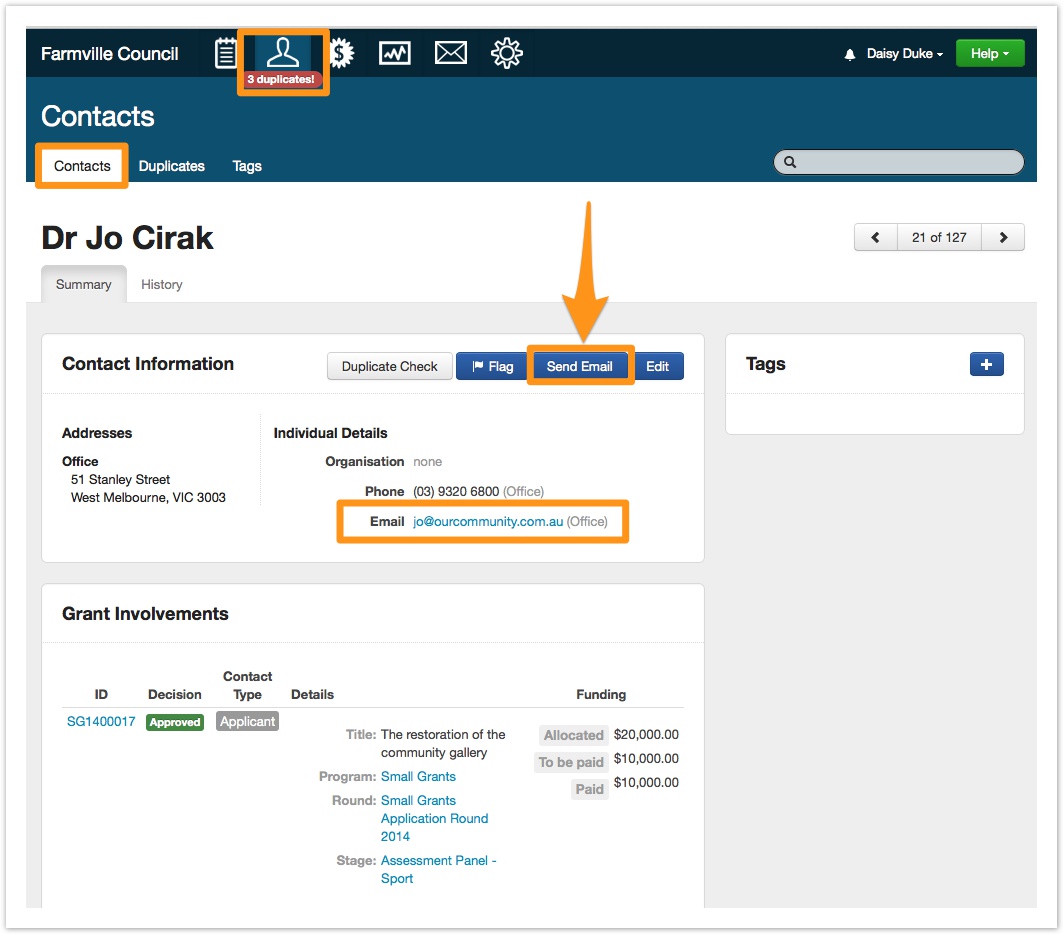Viewport: 1063px width, 934px height.
Task: Open the Daisy Duke user dropdown
Action: (904, 54)
